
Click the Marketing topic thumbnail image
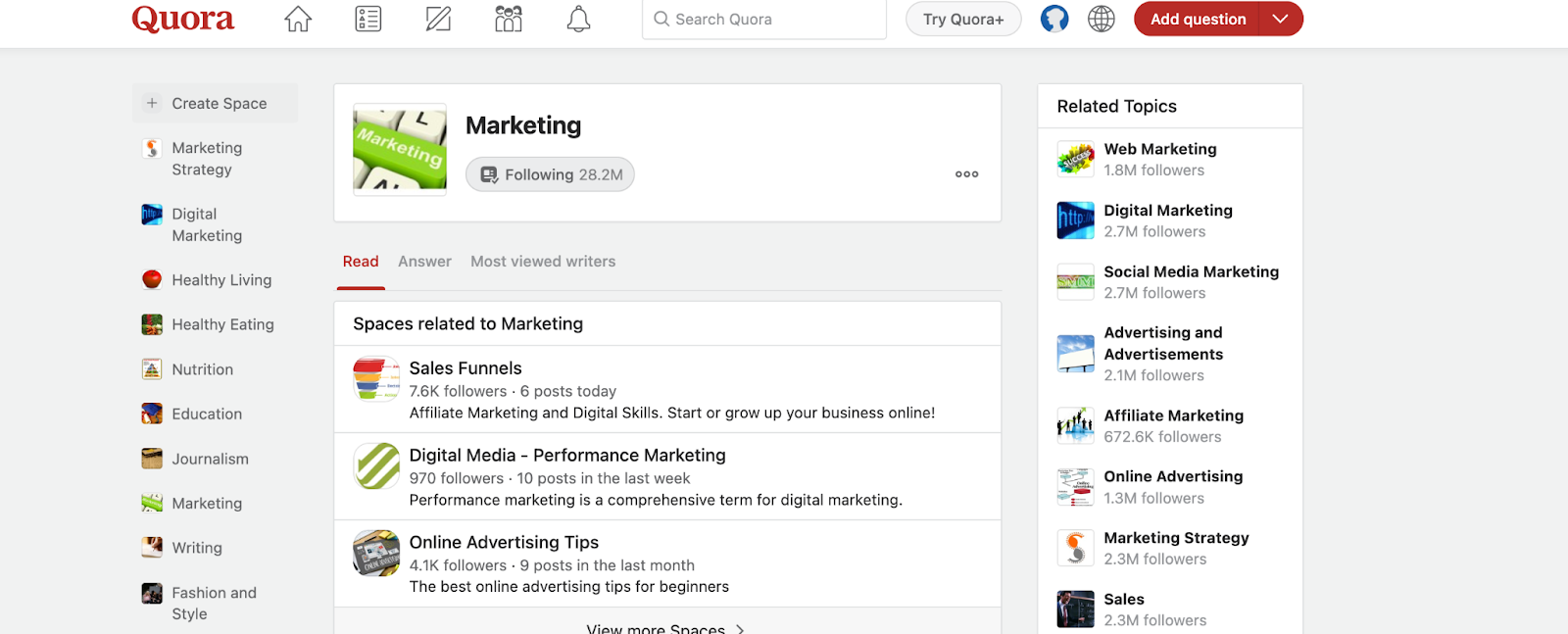click(x=400, y=149)
